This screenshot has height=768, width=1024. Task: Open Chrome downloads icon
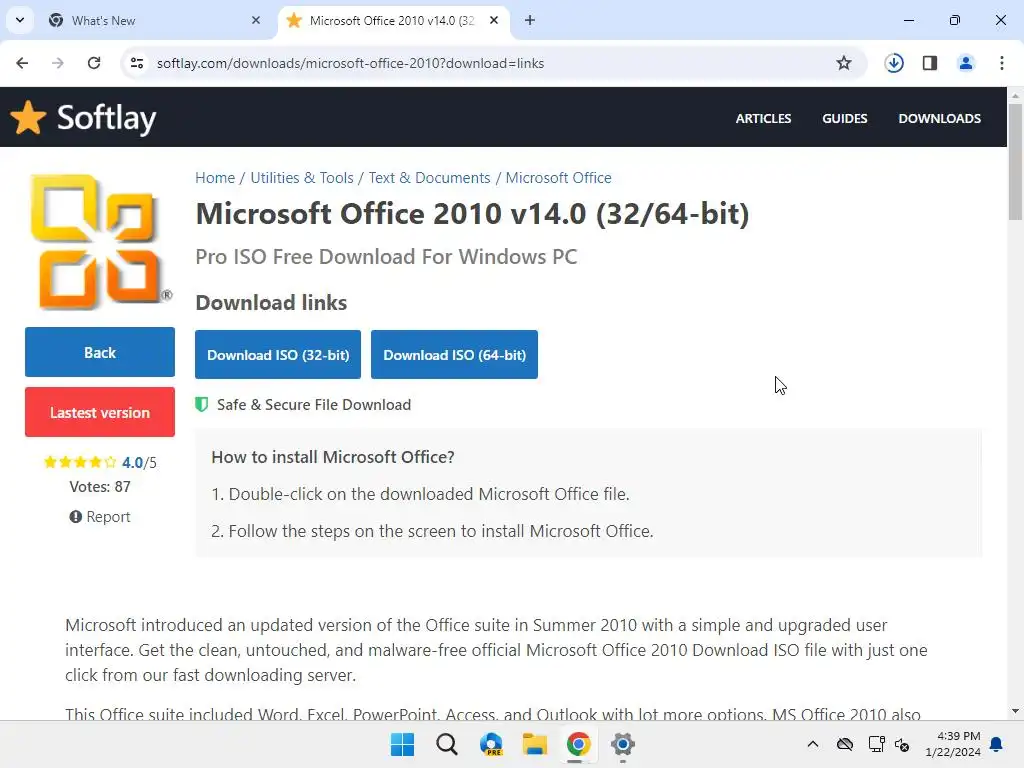(x=894, y=63)
